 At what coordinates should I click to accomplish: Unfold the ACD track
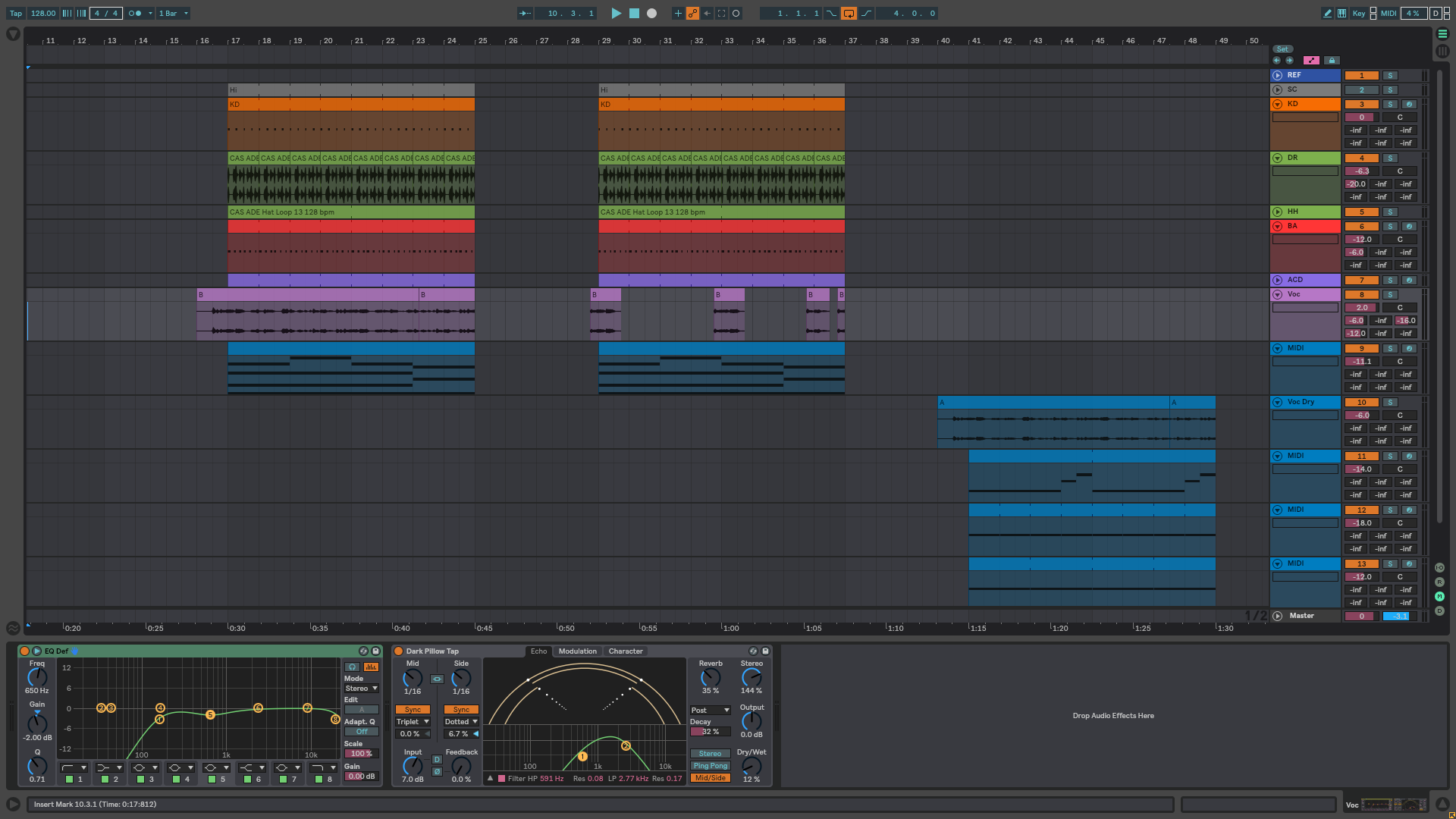click(1278, 280)
